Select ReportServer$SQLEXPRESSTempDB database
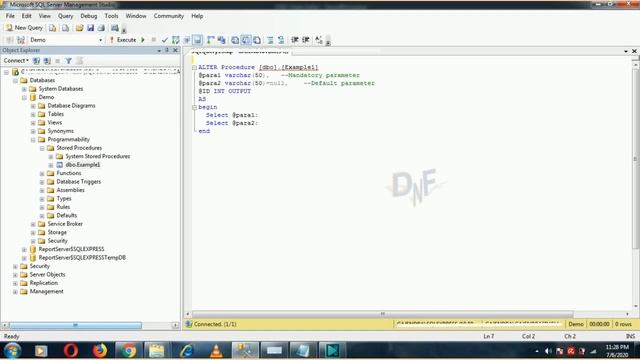This screenshot has height=360, width=640. [x=82, y=258]
